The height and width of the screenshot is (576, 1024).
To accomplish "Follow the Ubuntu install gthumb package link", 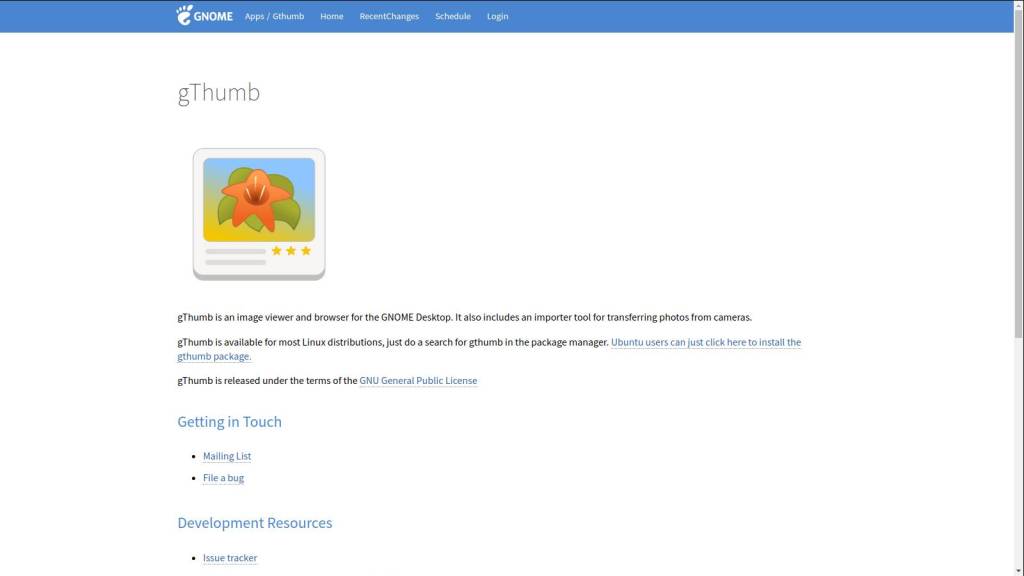I will click(x=705, y=342).
